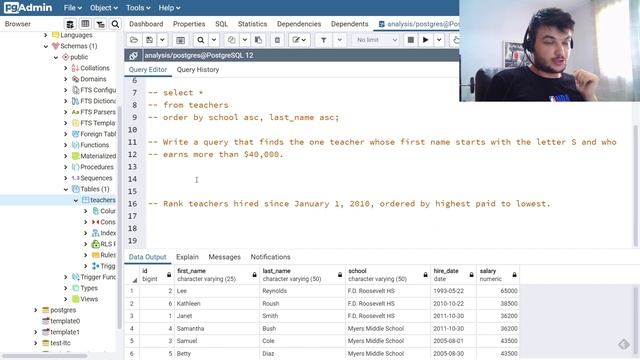Image resolution: width=640 pixels, height=360 pixels.
Task: Open the Tools menu
Action: pos(138,8)
